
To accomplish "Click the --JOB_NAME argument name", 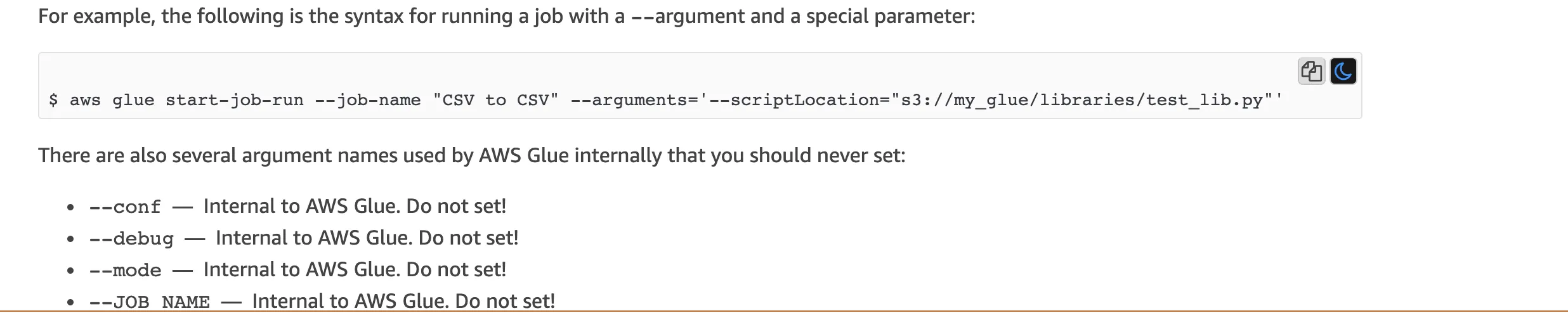I will pyautogui.click(x=150, y=302).
